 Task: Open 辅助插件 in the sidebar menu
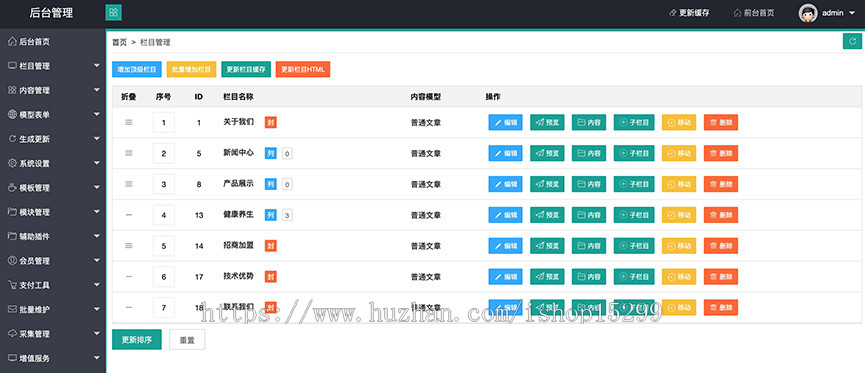pos(34,236)
